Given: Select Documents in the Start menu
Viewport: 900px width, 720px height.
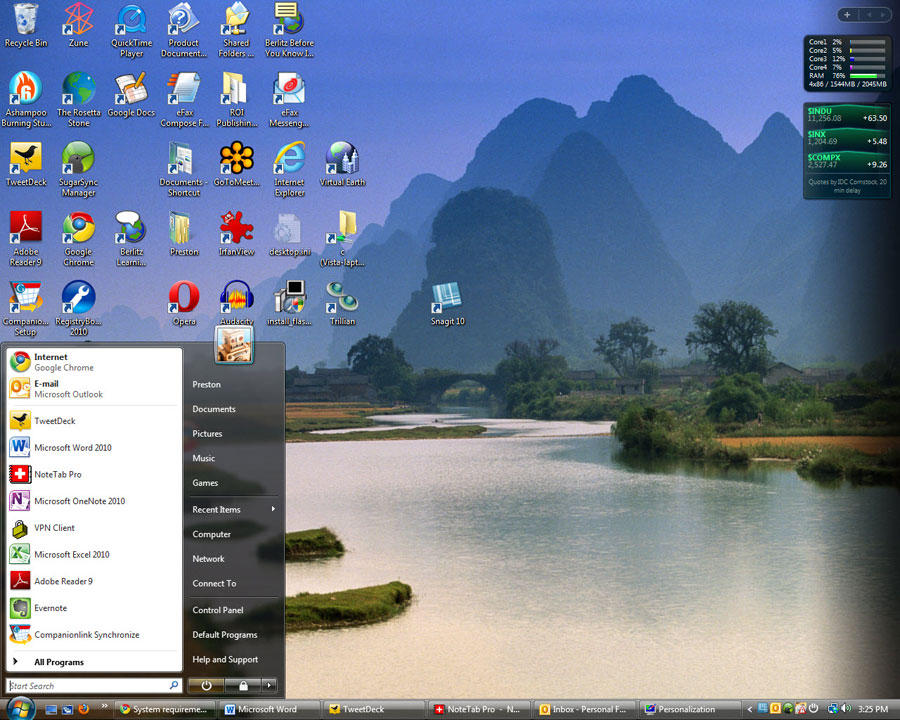Looking at the screenshot, I should pyautogui.click(x=214, y=408).
